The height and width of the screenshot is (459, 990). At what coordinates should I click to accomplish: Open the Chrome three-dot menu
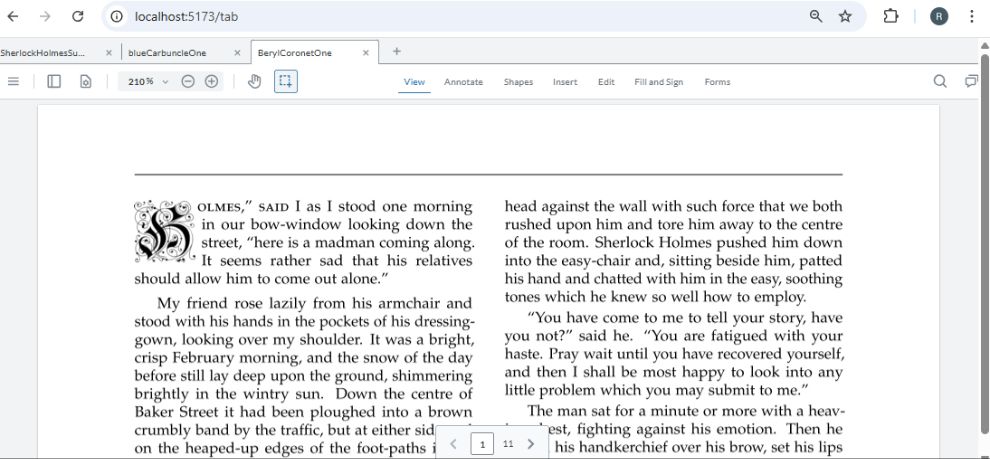coord(972,16)
